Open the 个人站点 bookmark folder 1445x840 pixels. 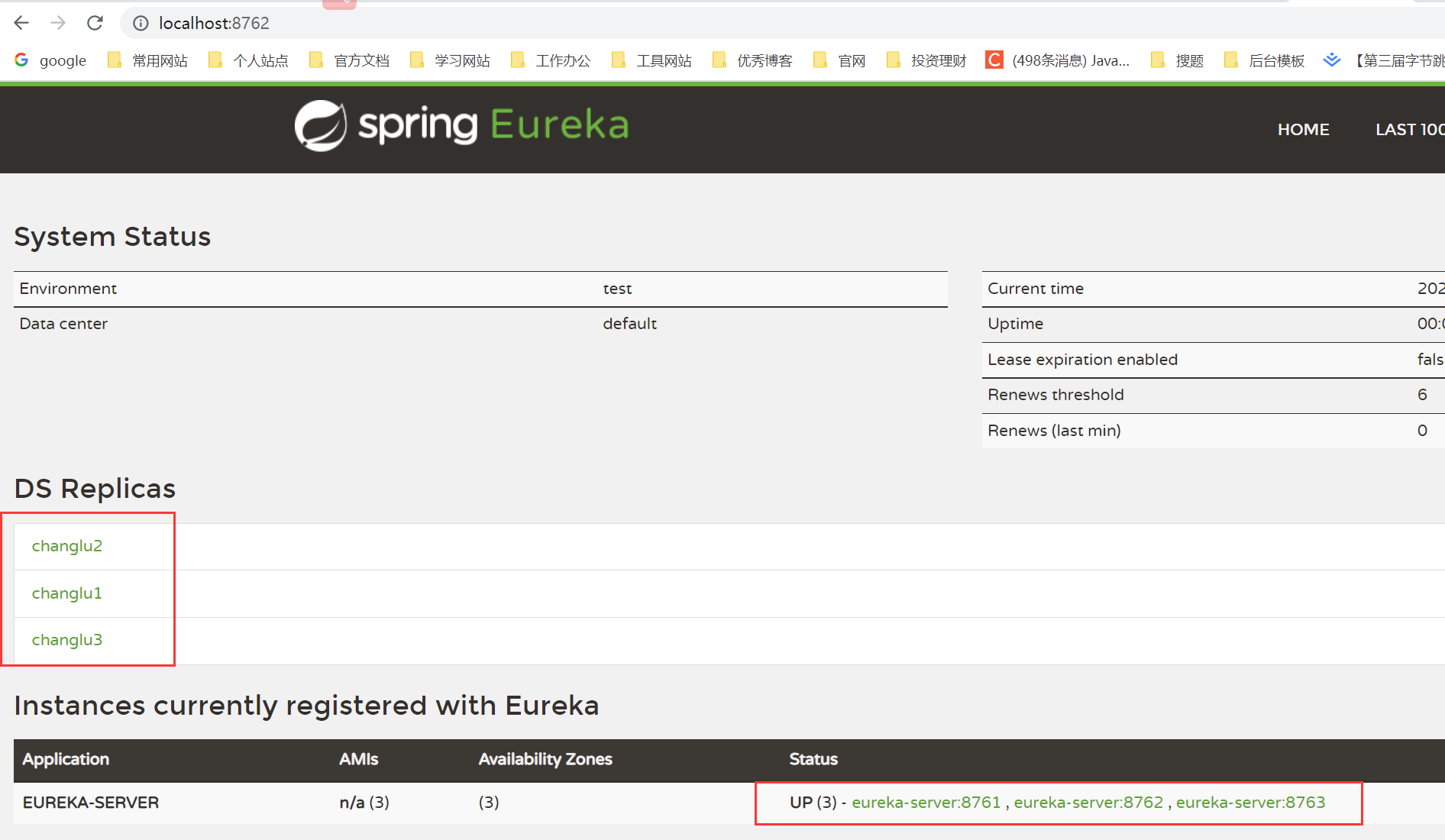click(249, 60)
